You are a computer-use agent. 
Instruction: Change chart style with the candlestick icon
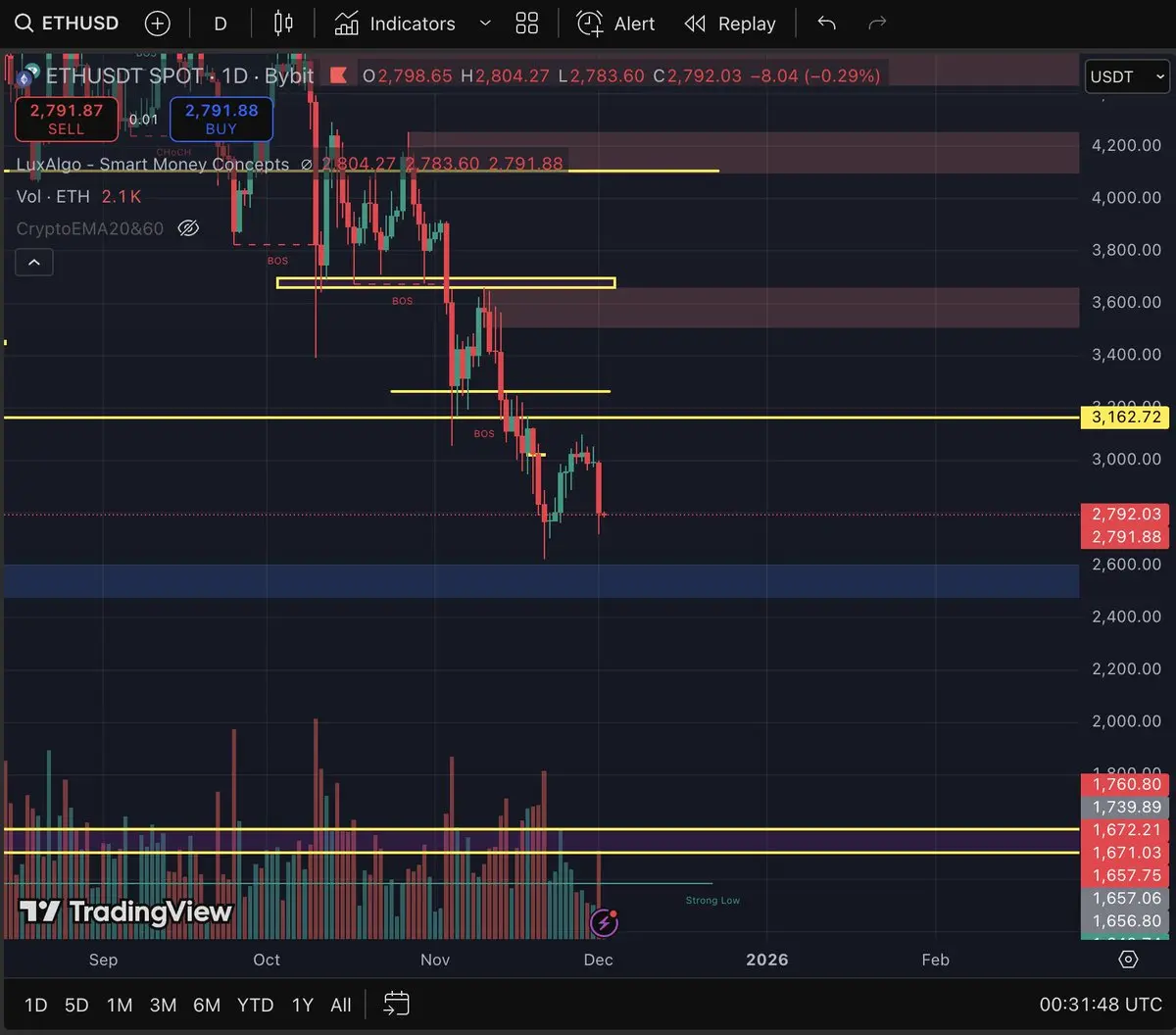pyautogui.click(x=283, y=24)
